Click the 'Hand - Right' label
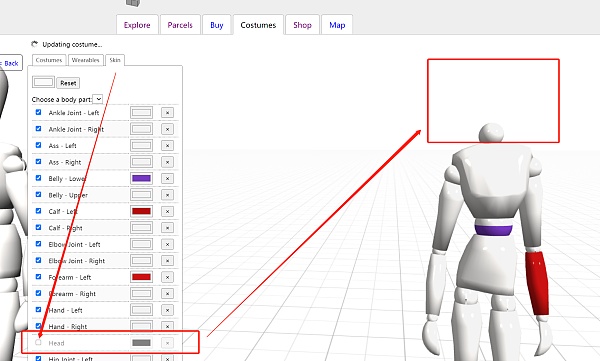 pyautogui.click(x=68, y=327)
